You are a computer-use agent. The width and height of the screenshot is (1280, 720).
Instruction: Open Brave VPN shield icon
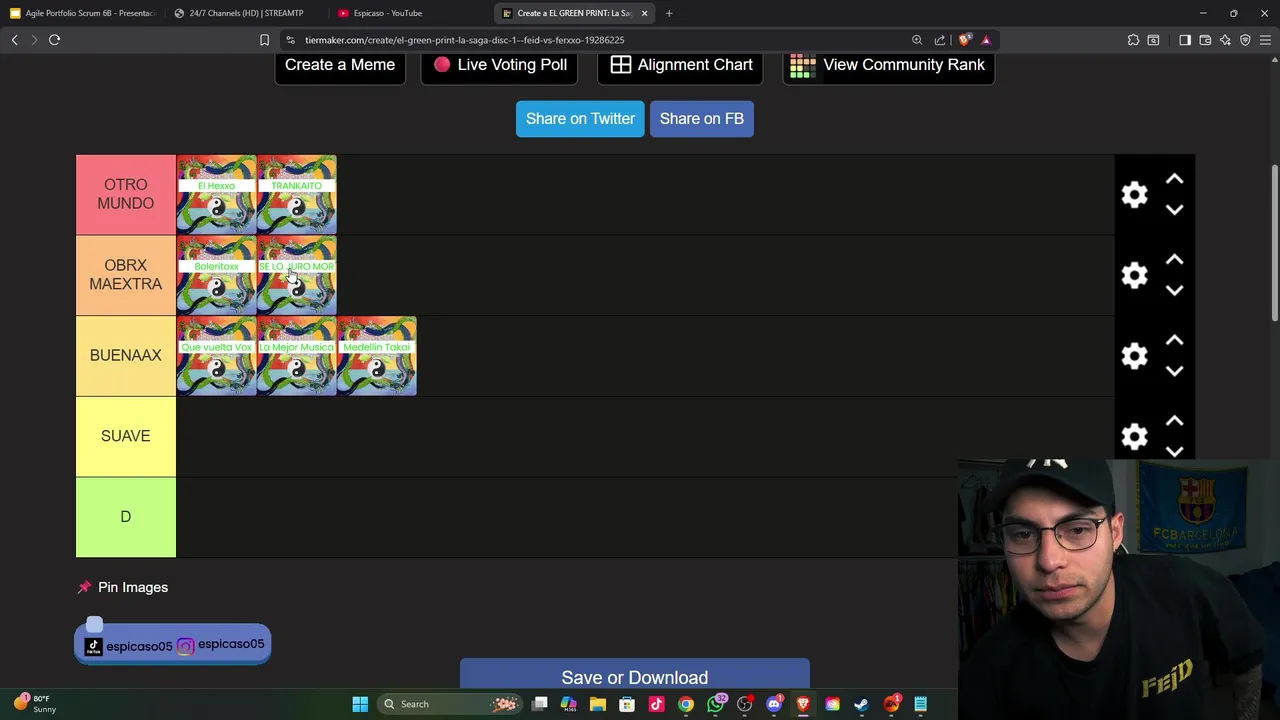click(x=1245, y=40)
